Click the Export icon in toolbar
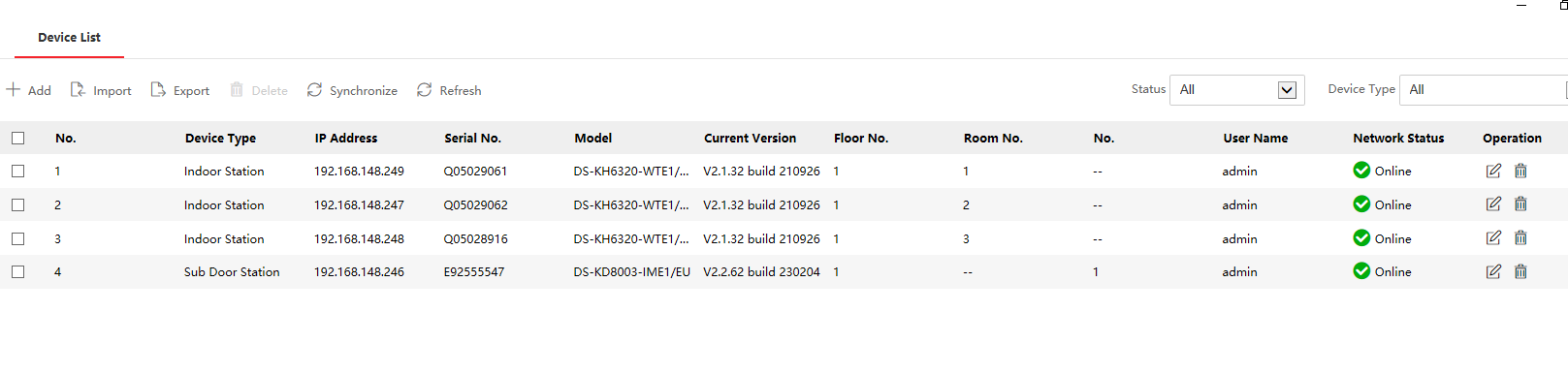1568x376 pixels. pos(158,90)
